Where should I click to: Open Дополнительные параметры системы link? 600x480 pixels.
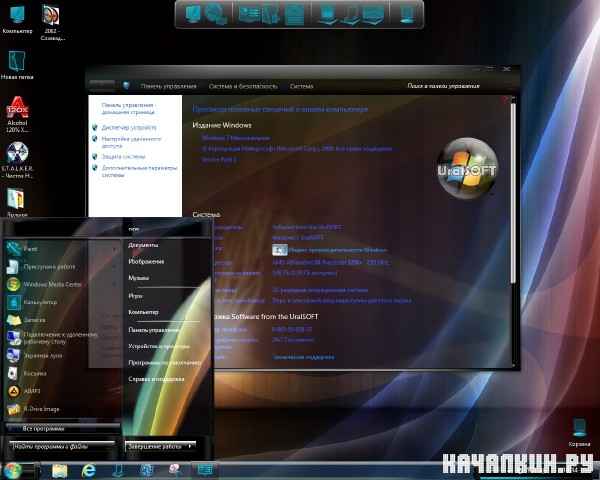click(139, 171)
